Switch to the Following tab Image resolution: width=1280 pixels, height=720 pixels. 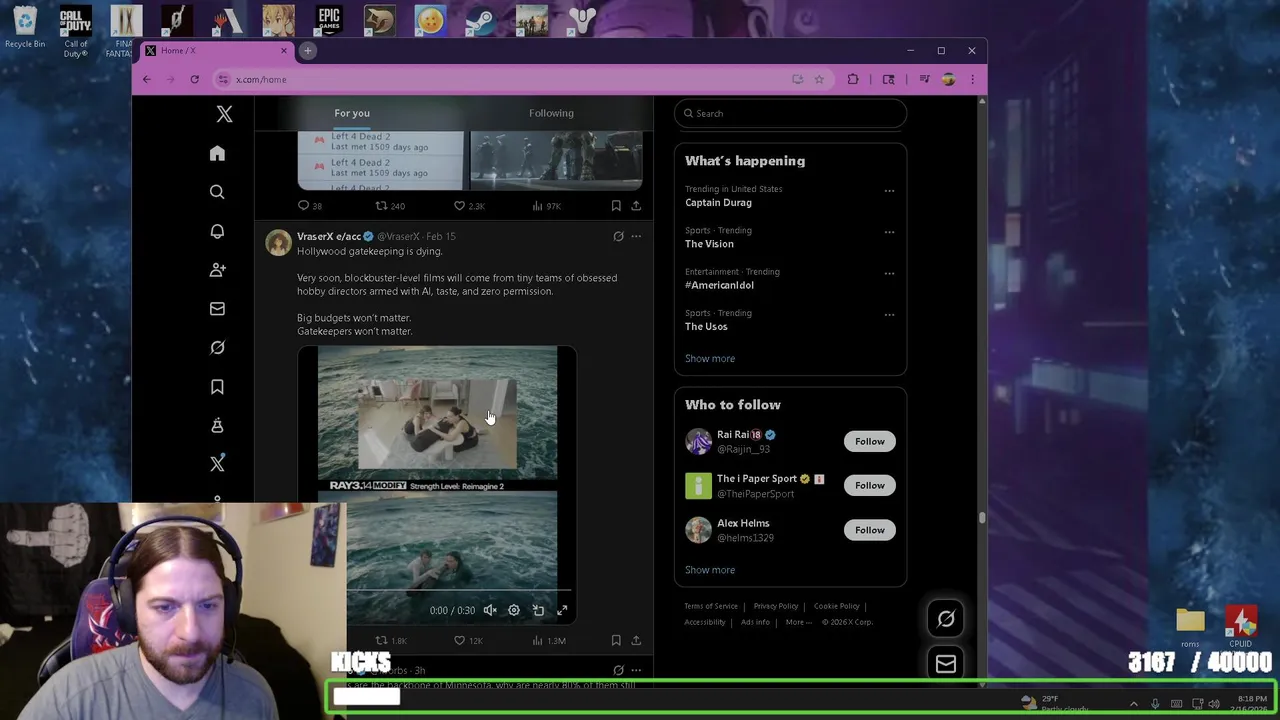tap(551, 113)
